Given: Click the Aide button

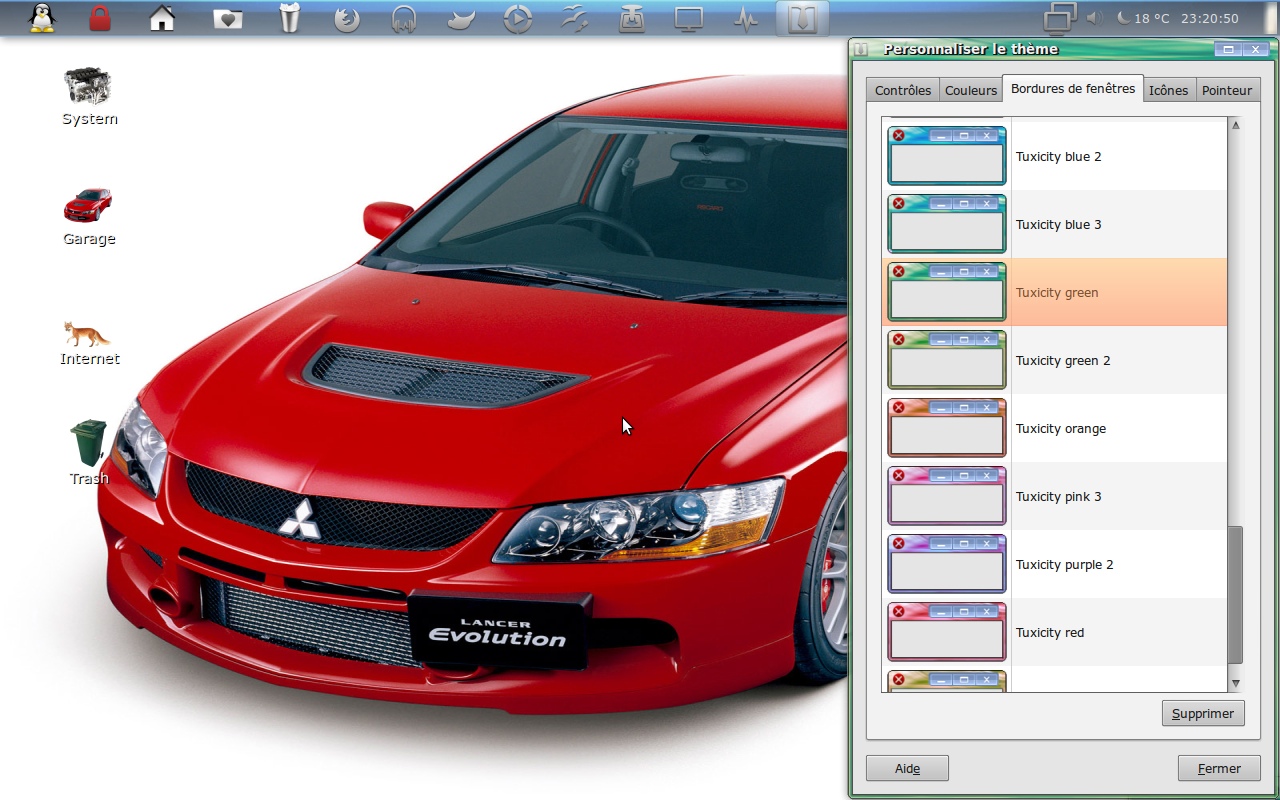Looking at the screenshot, I should point(907,769).
